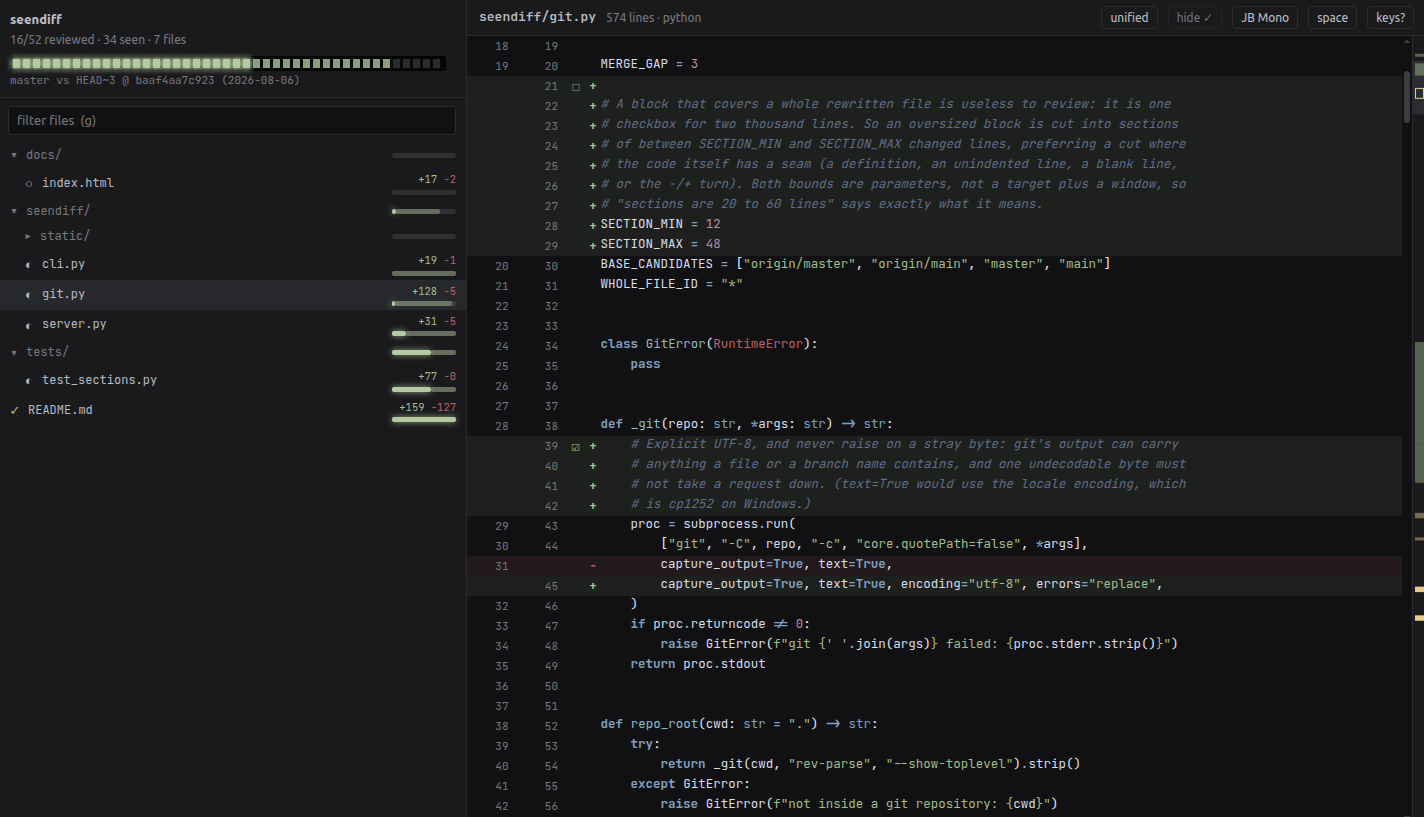1424x817 pixels.
Task: Click the '574 lines · python' label
Action: pos(653,18)
